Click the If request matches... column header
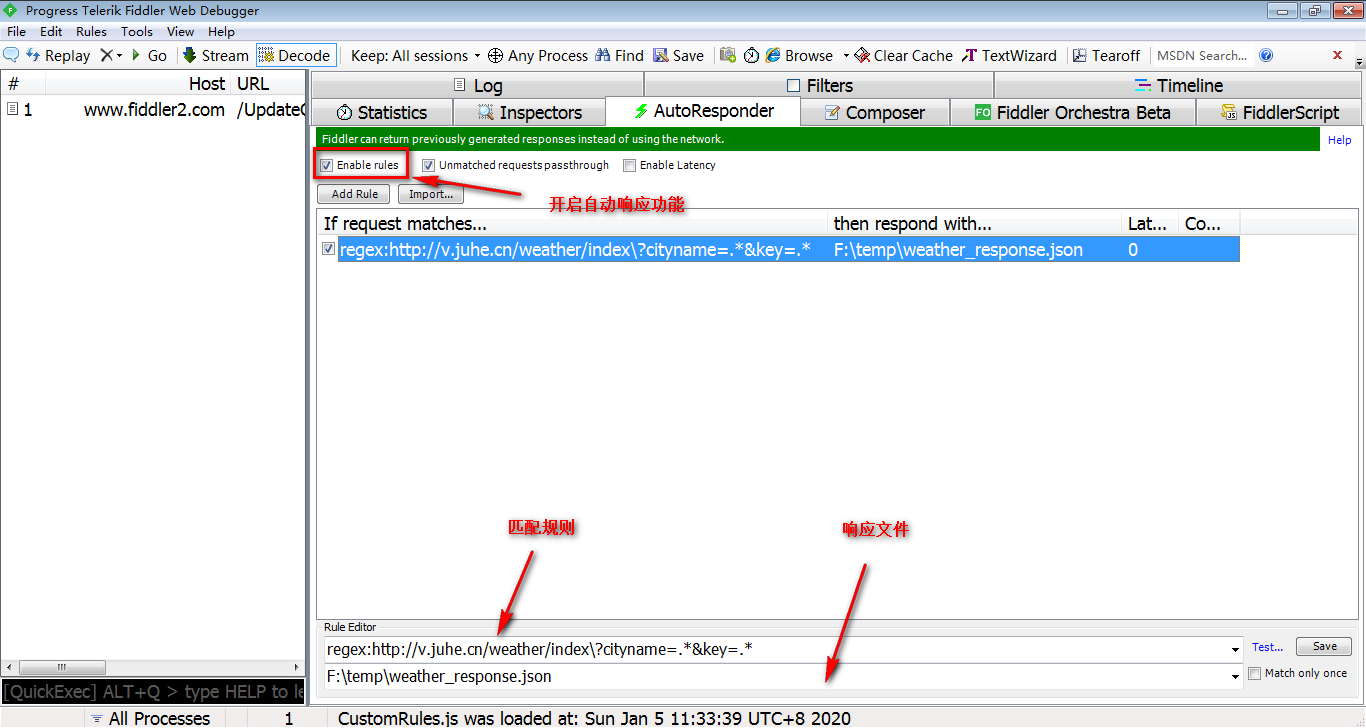 click(x=573, y=224)
